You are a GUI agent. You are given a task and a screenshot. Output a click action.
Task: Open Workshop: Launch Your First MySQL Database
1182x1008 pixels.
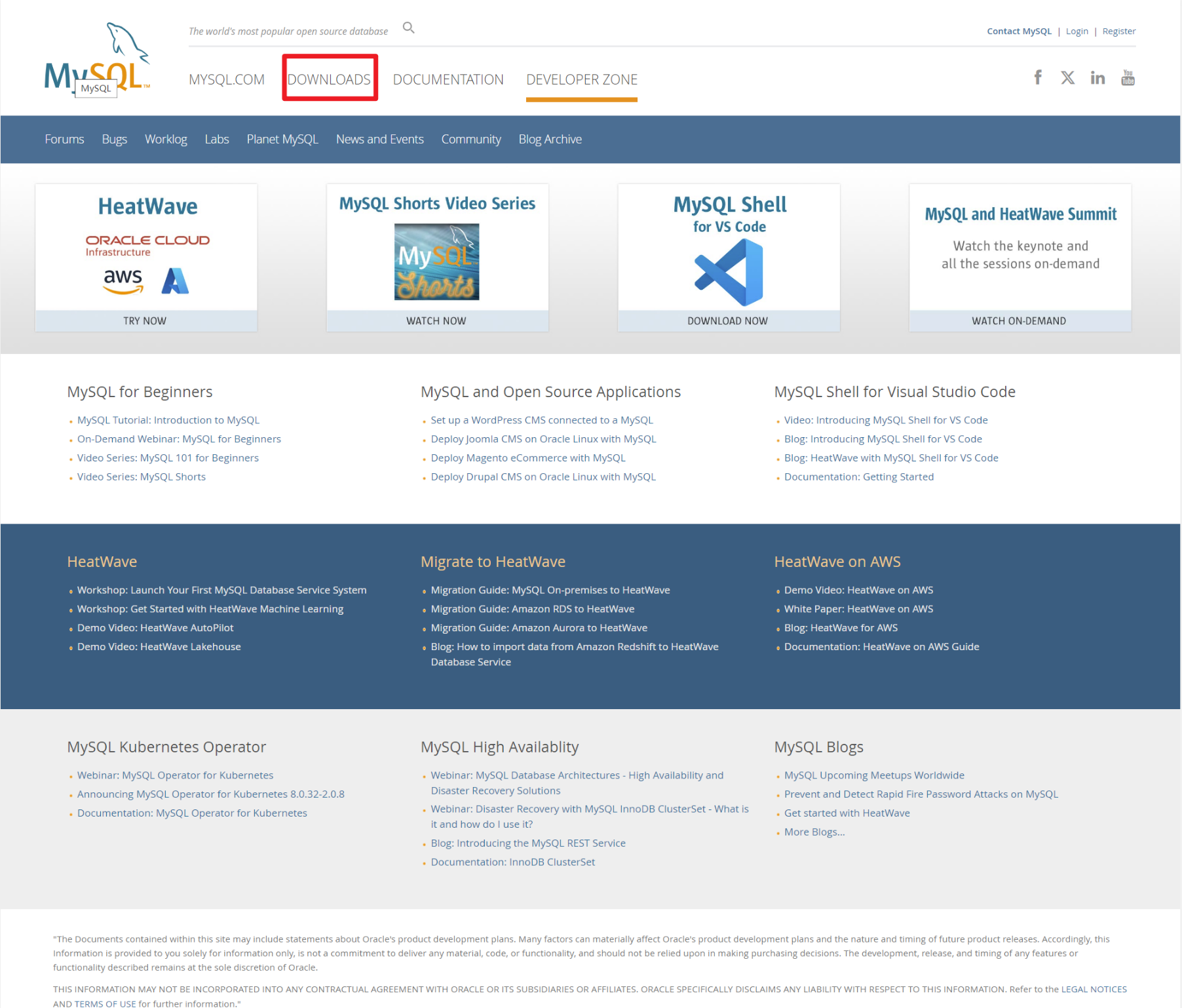[x=221, y=590]
